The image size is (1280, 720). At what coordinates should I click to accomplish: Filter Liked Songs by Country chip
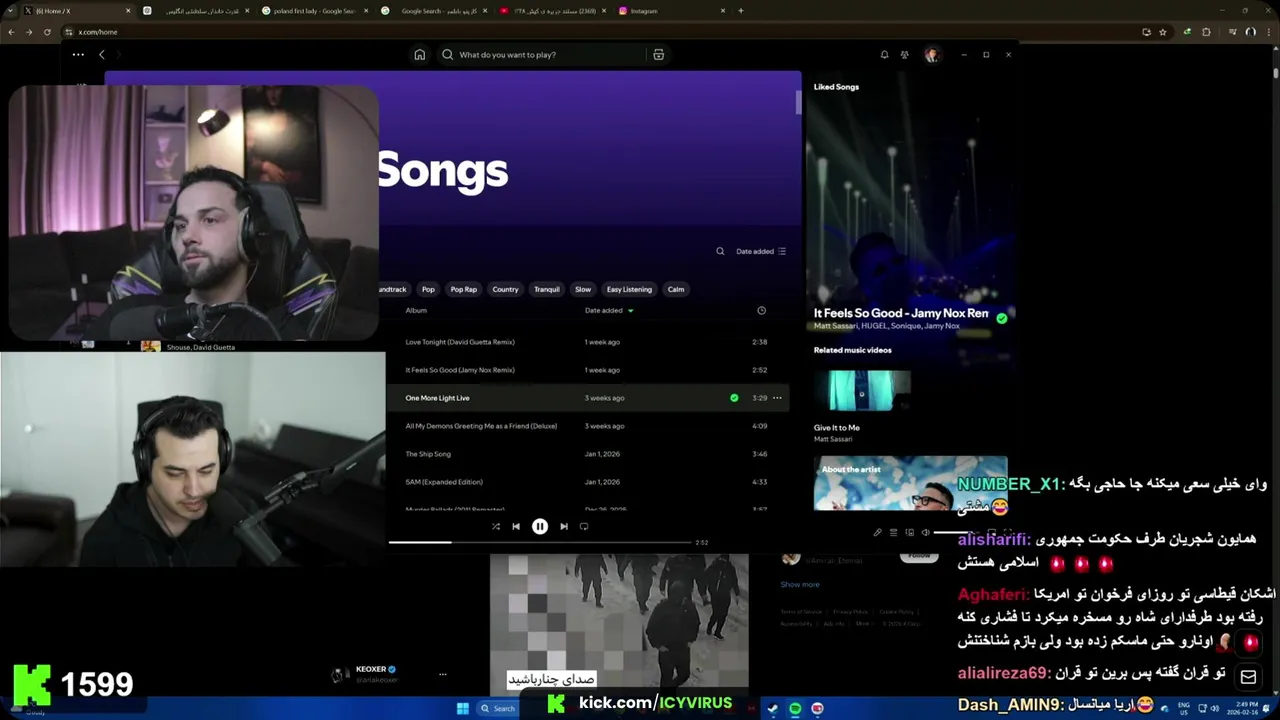tap(505, 289)
